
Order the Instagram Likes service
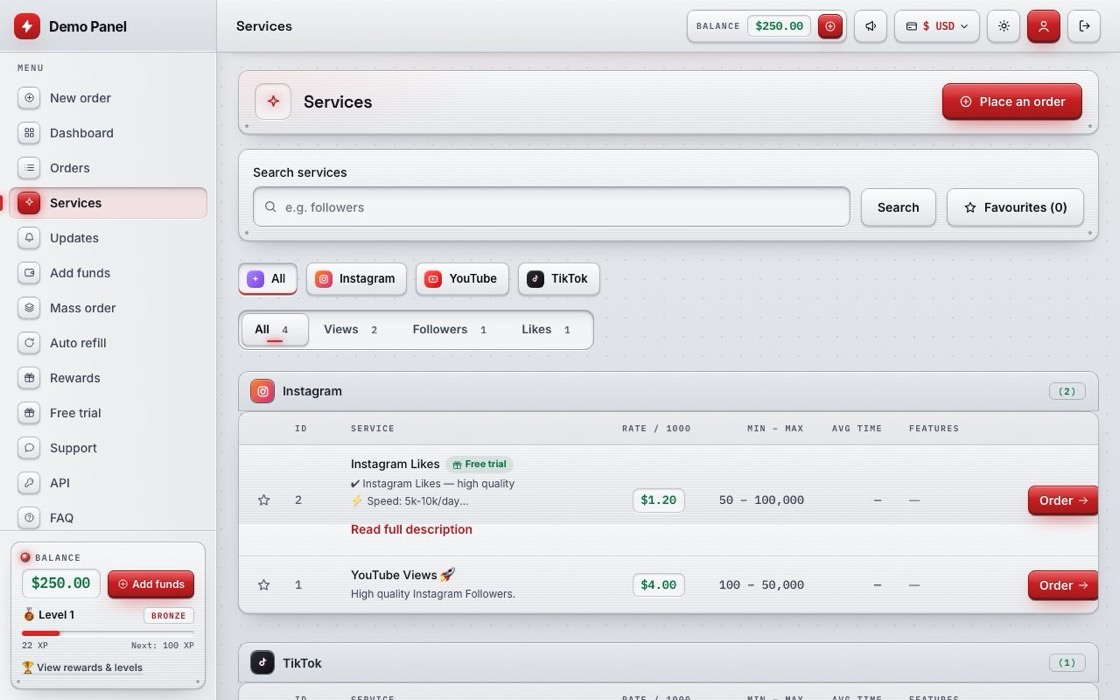click(x=1062, y=500)
